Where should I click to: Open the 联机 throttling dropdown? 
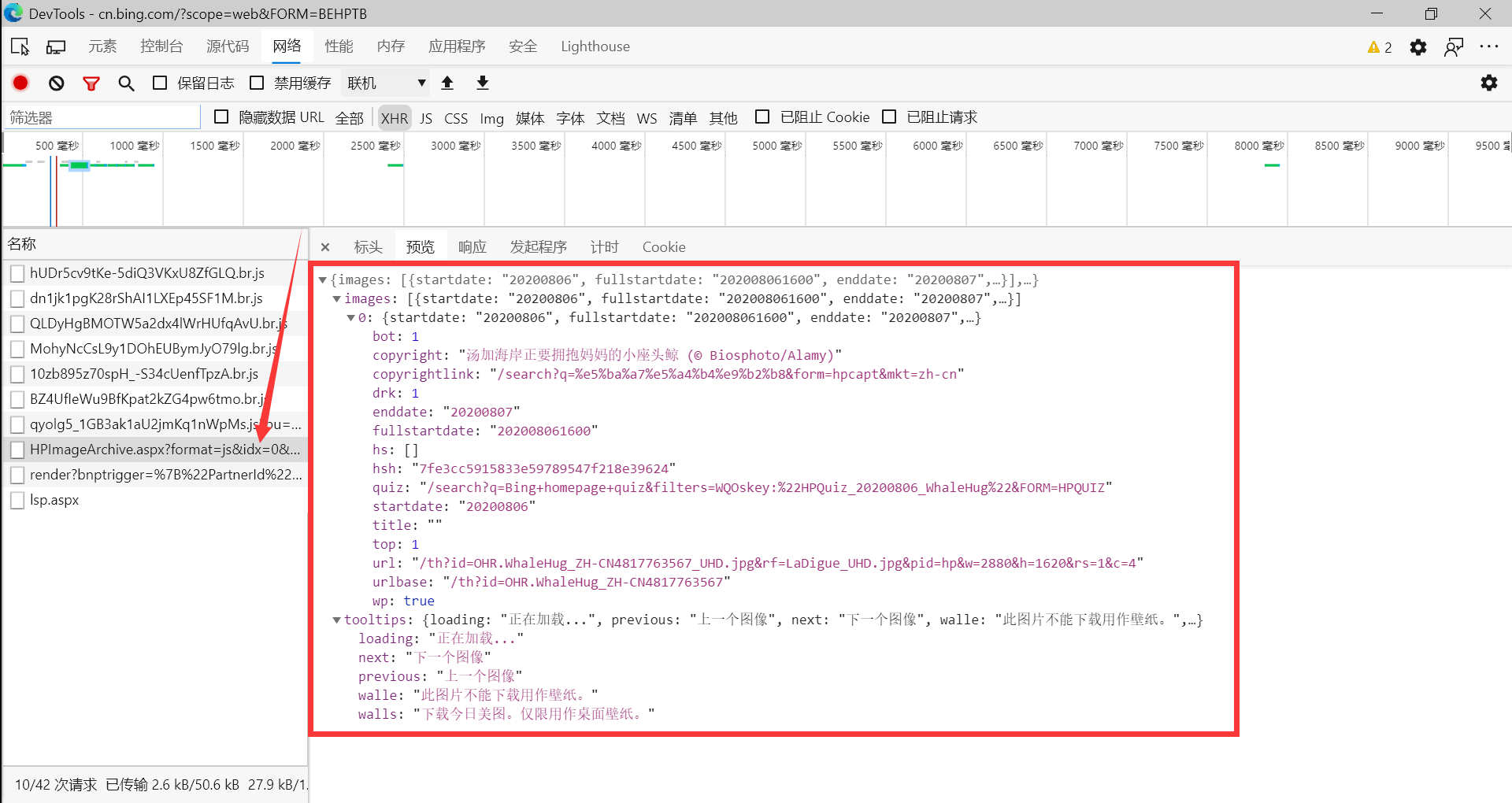385,83
